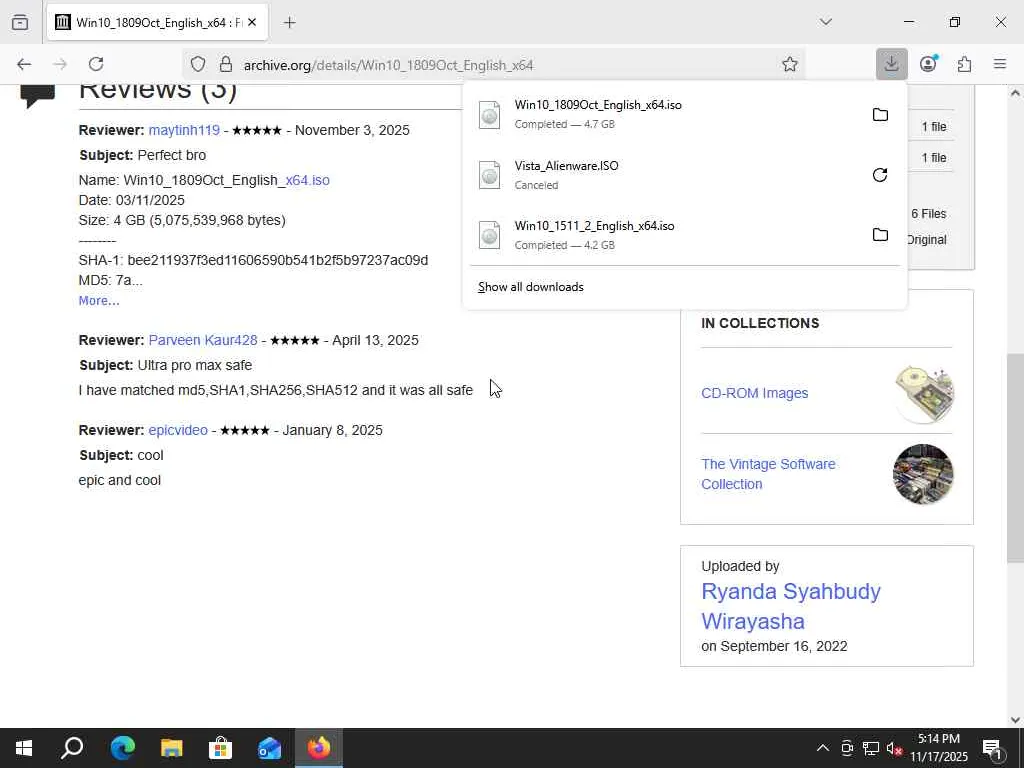Image resolution: width=1024 pixels, height=768 pixels.
Task: Open File Explorer from taskbar
Action: pos(172,748)
